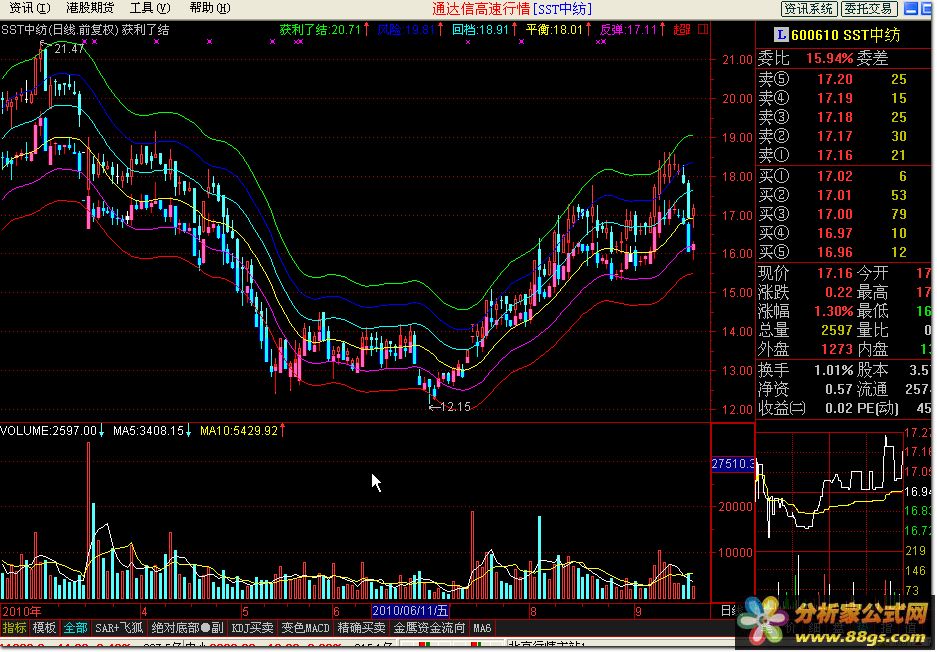Click the 买⑤ 16.96 bid row
This screenshot has width=937, height=652.
pyautogui.click(x=844, y=252)
